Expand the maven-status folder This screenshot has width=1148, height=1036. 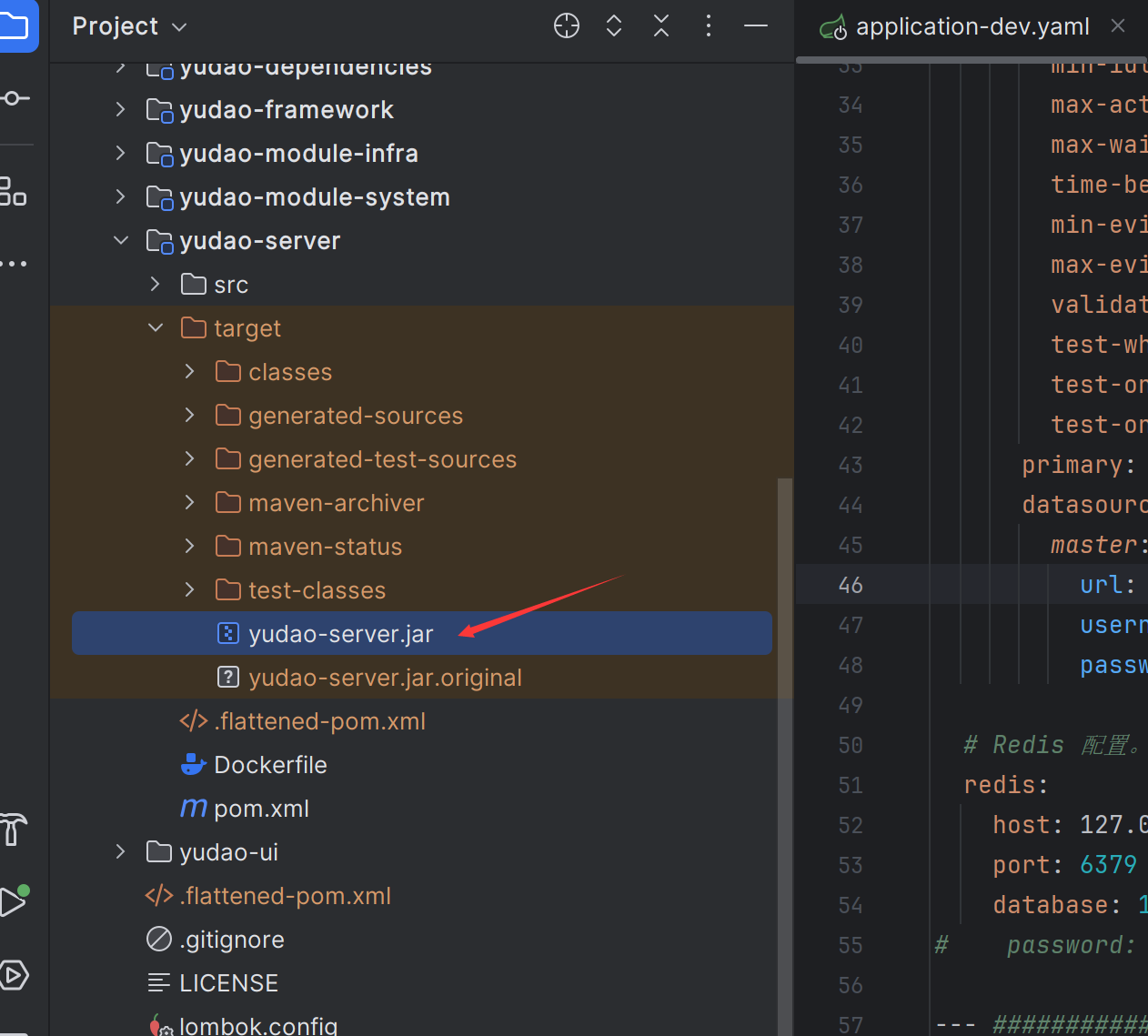tap(190, 546)
